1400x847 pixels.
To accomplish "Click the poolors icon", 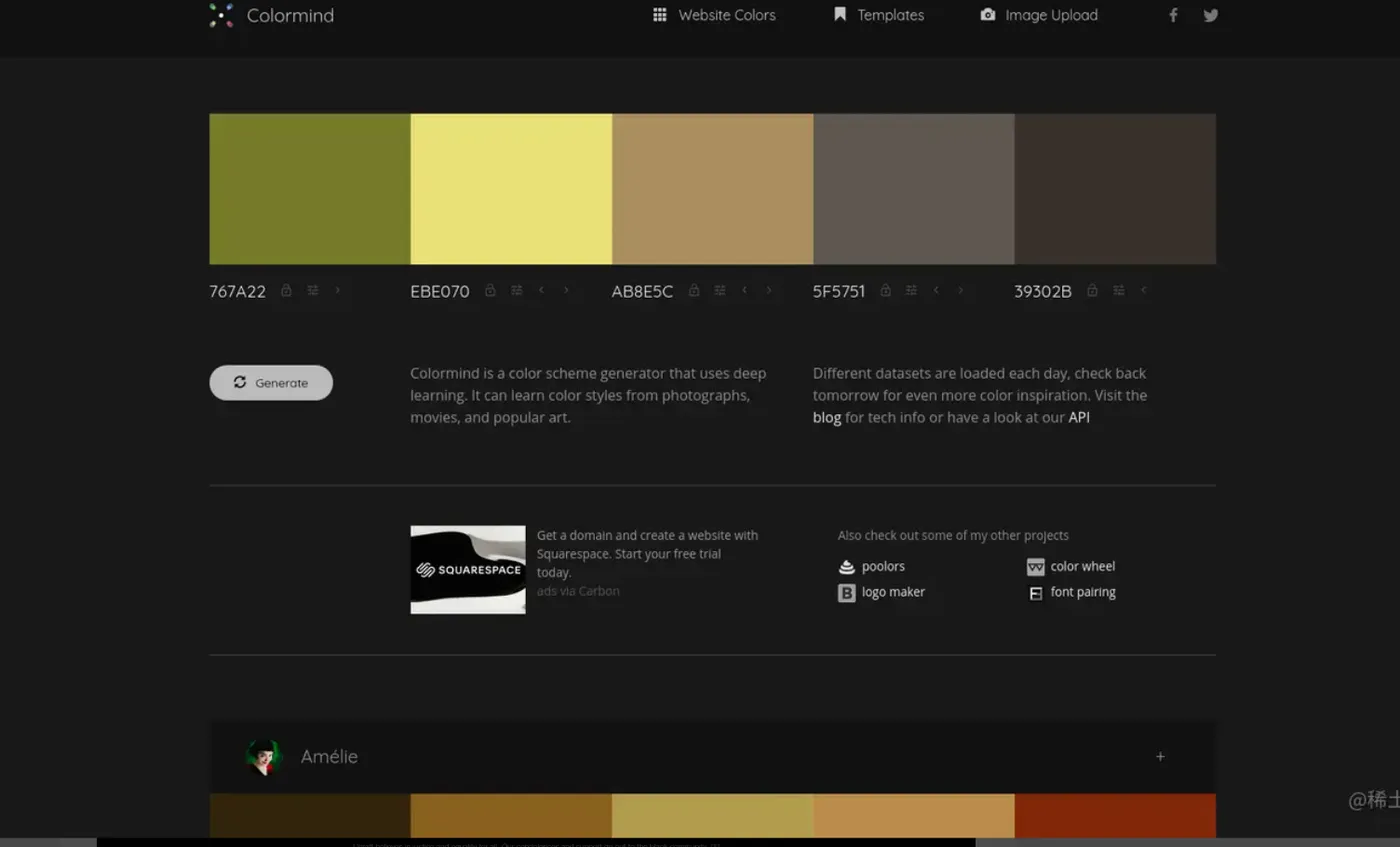I will [847, 567].
